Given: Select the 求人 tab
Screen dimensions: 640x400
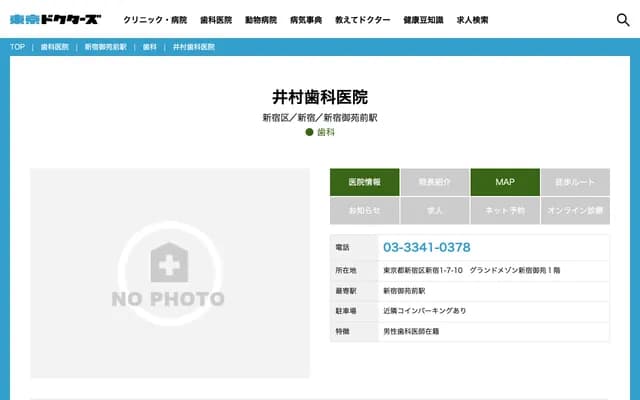Looking at the screenshot, I should click(x=435, y=211).
